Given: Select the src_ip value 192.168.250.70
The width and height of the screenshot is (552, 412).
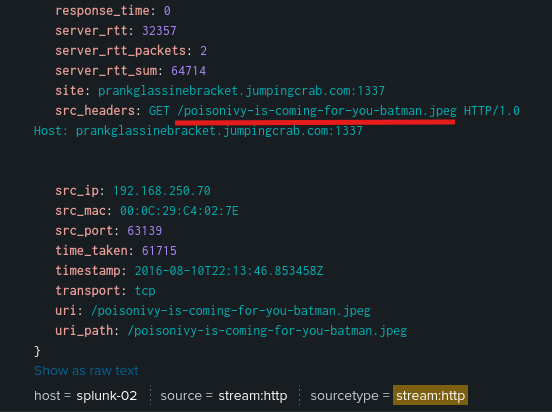Looking at the screenshot, I should [x=162, y=191].
